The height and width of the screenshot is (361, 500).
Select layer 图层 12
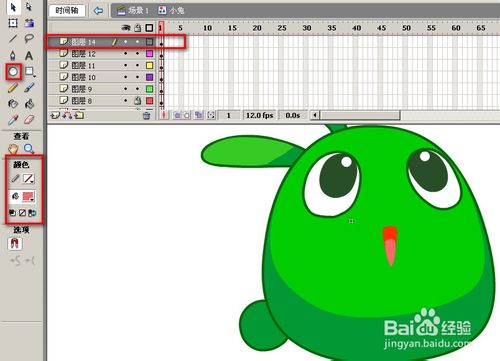[102, 54]
